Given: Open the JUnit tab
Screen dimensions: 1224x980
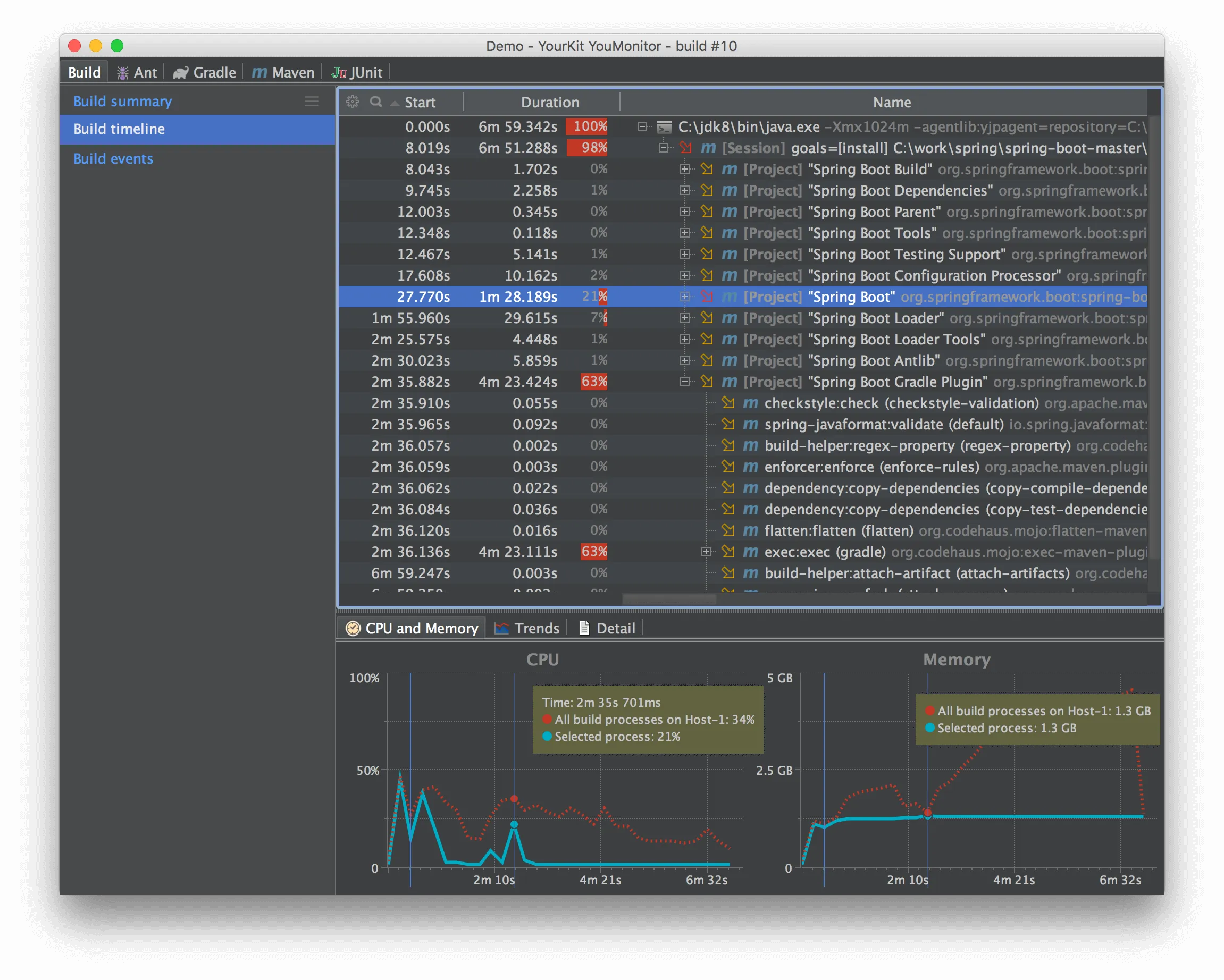Looking at the screenshot, I should click(x=357, y=73).
